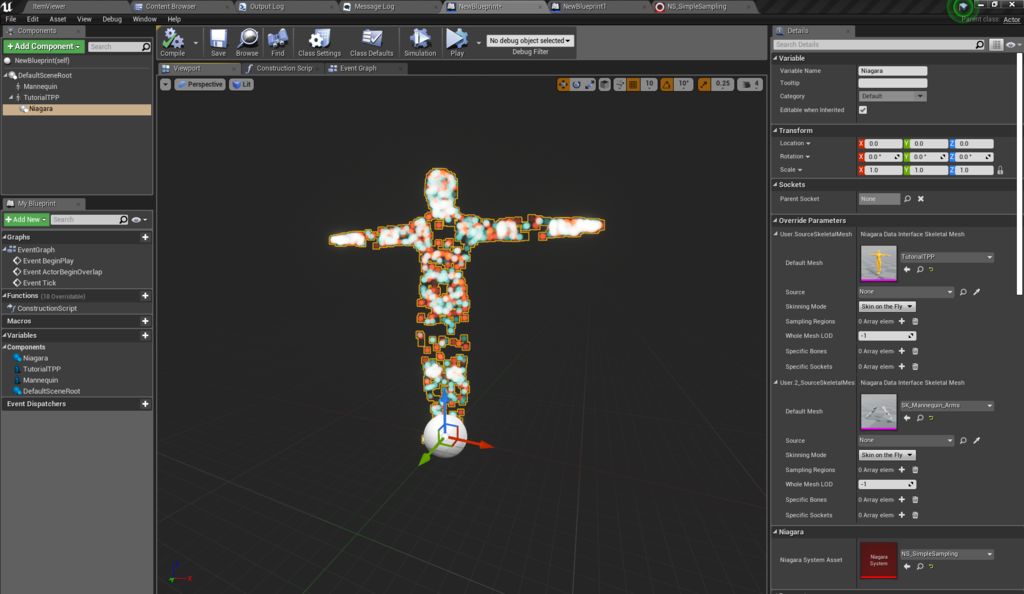Delete first Specific Bones array elements

(x=915, y=351)
